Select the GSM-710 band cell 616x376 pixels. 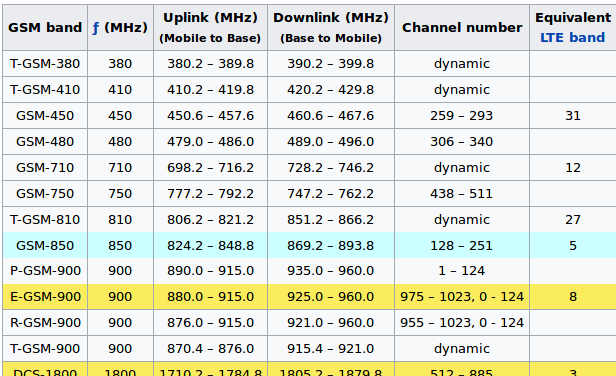coord(45,167)
